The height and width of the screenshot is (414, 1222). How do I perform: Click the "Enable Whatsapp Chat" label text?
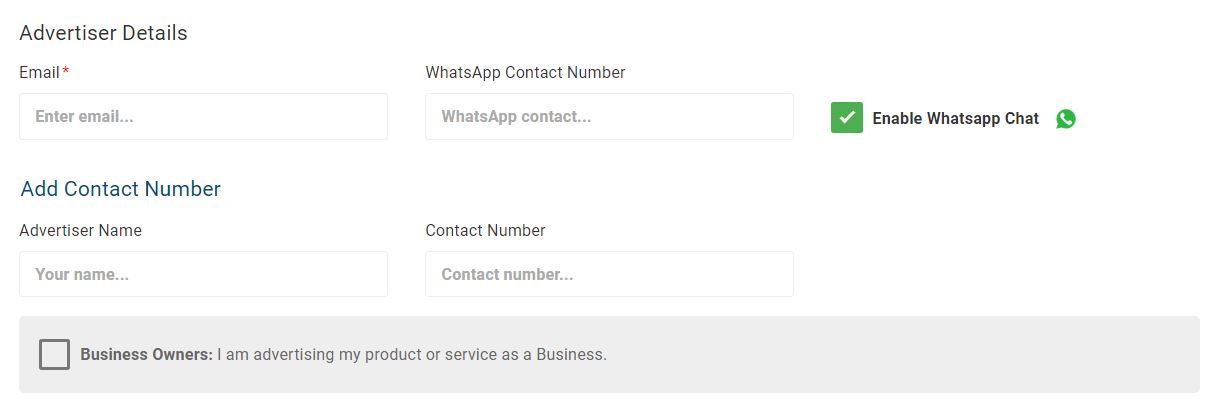pos(955,118)
